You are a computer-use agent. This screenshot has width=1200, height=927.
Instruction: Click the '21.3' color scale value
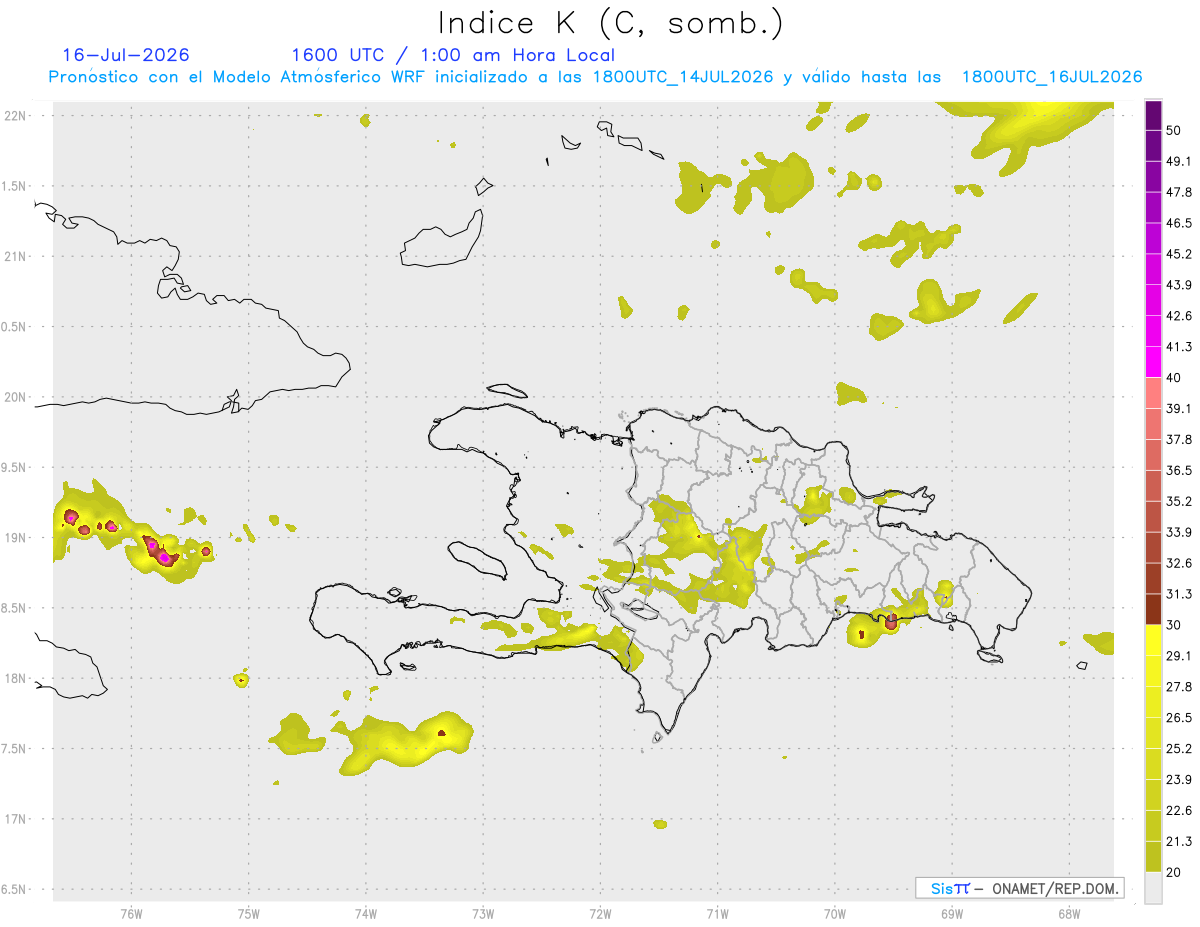click(1179, 842)
